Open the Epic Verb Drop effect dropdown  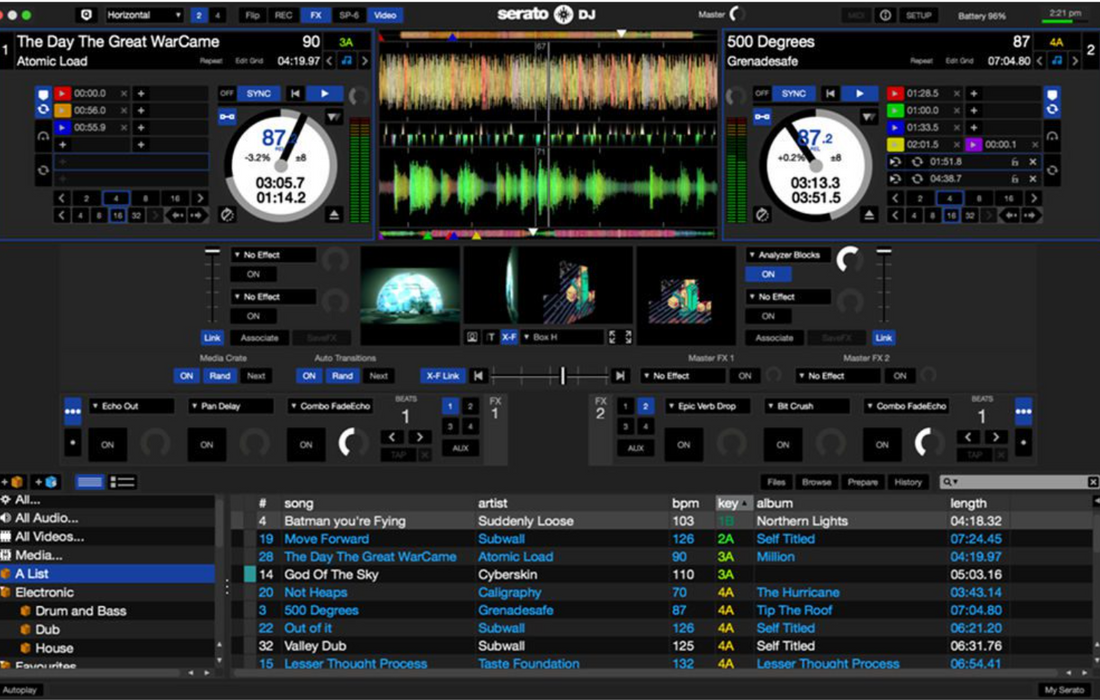707,406
